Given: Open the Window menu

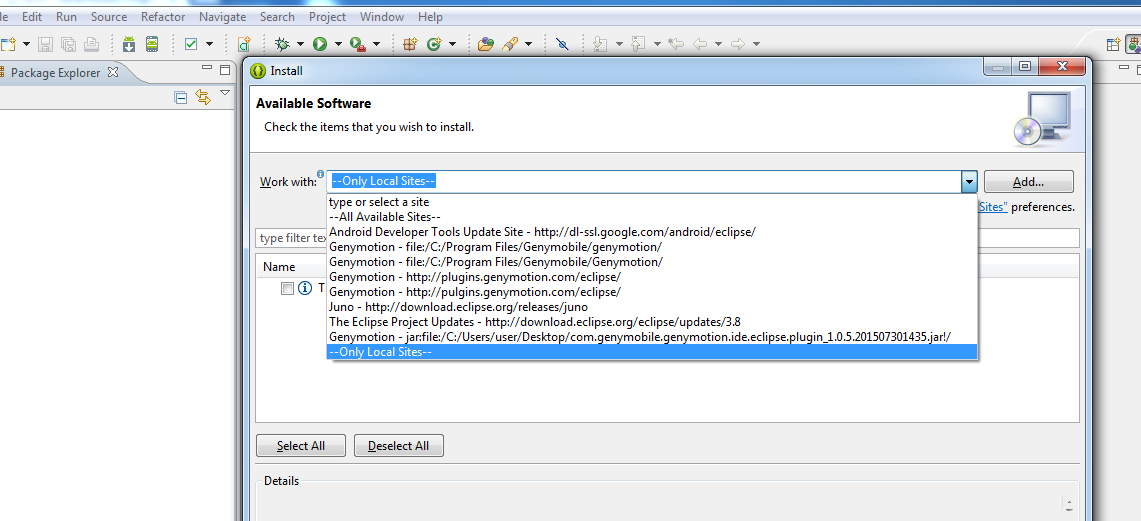Looking at the screenshot, I should pyautogui.click(x=382, y=16).
